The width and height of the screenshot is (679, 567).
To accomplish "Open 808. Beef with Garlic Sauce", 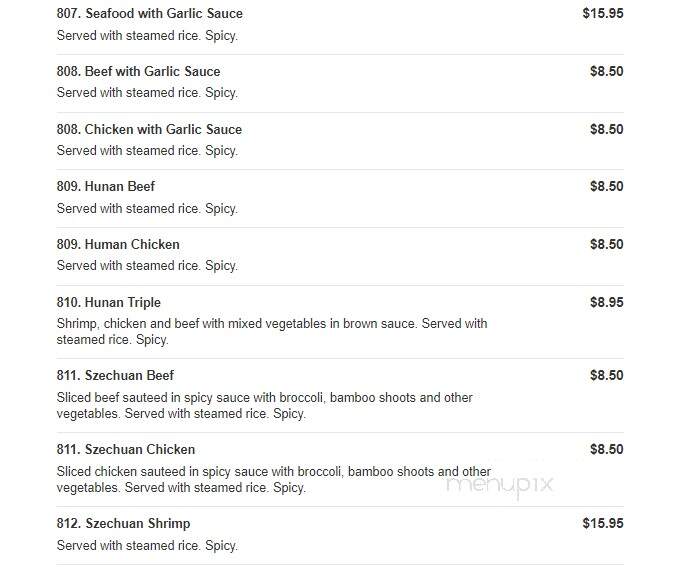I will [x=138, y=71].
